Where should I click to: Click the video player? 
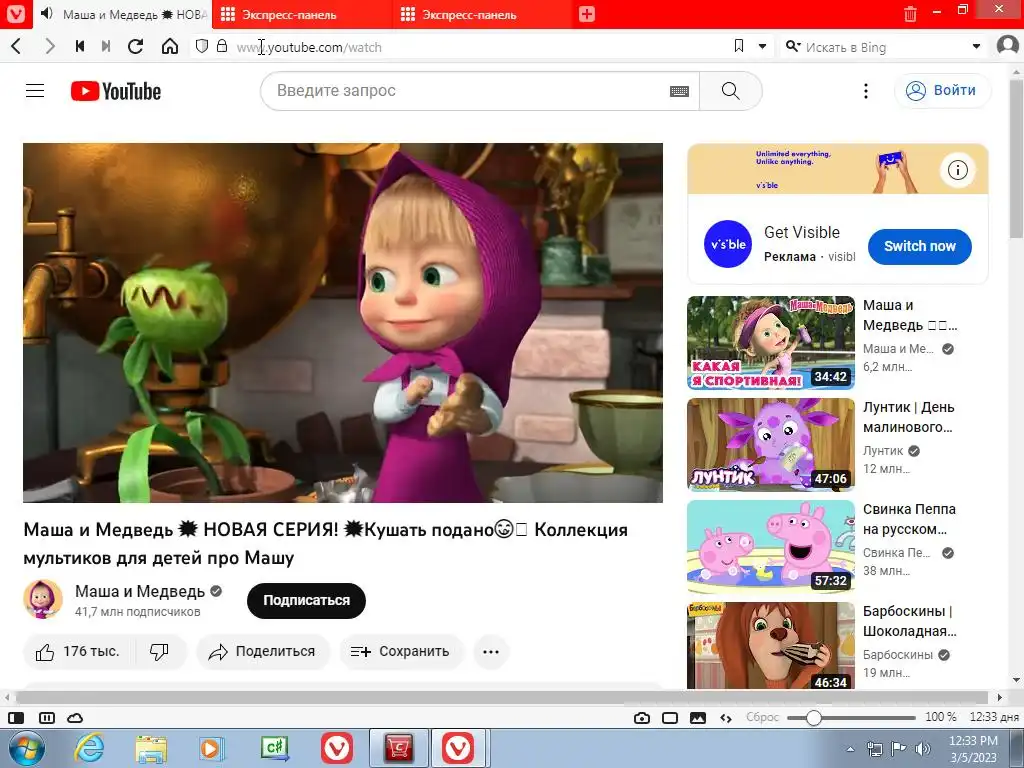coord(343,323)
